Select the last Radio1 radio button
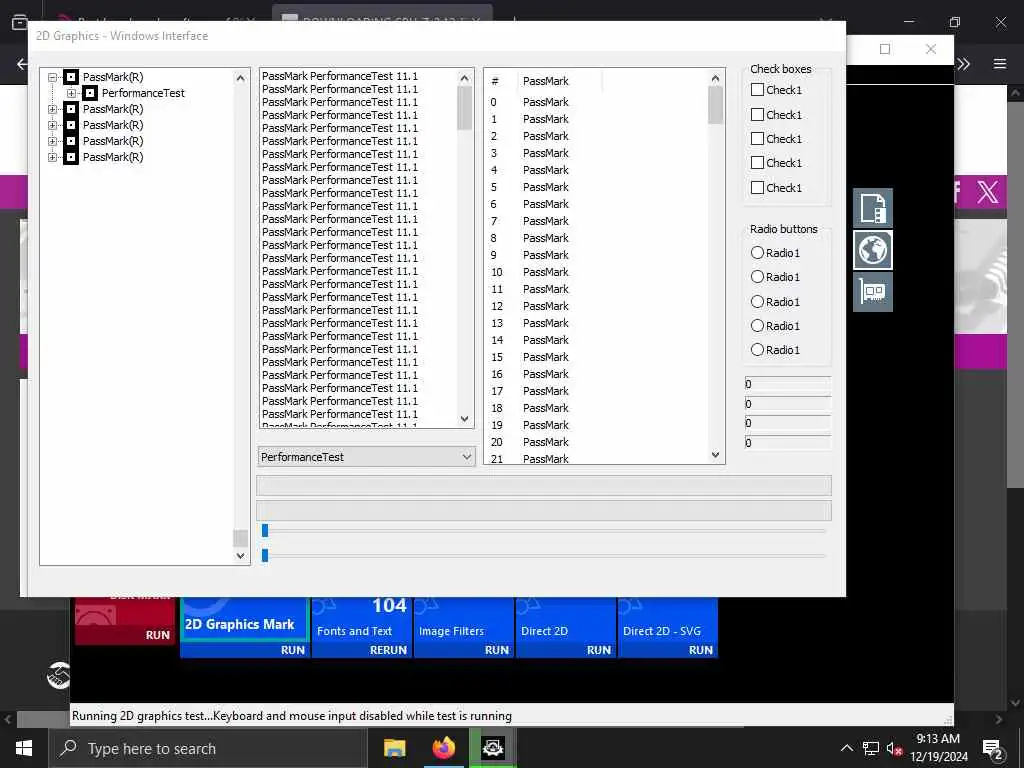Viewport: 1024px width, 768px height. (758, 349)
